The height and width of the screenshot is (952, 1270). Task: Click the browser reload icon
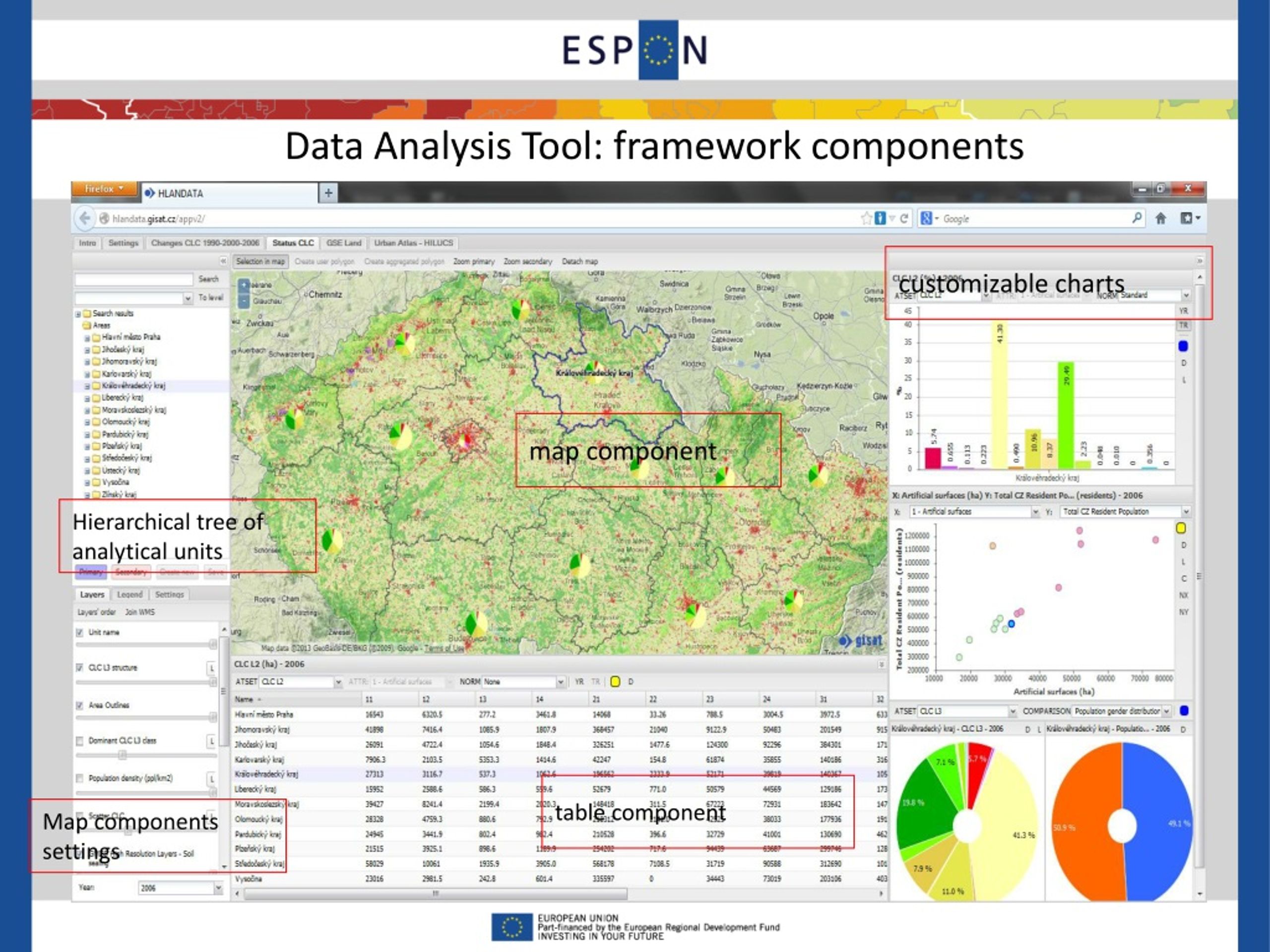pyautogui.click(x=904, y=219)
